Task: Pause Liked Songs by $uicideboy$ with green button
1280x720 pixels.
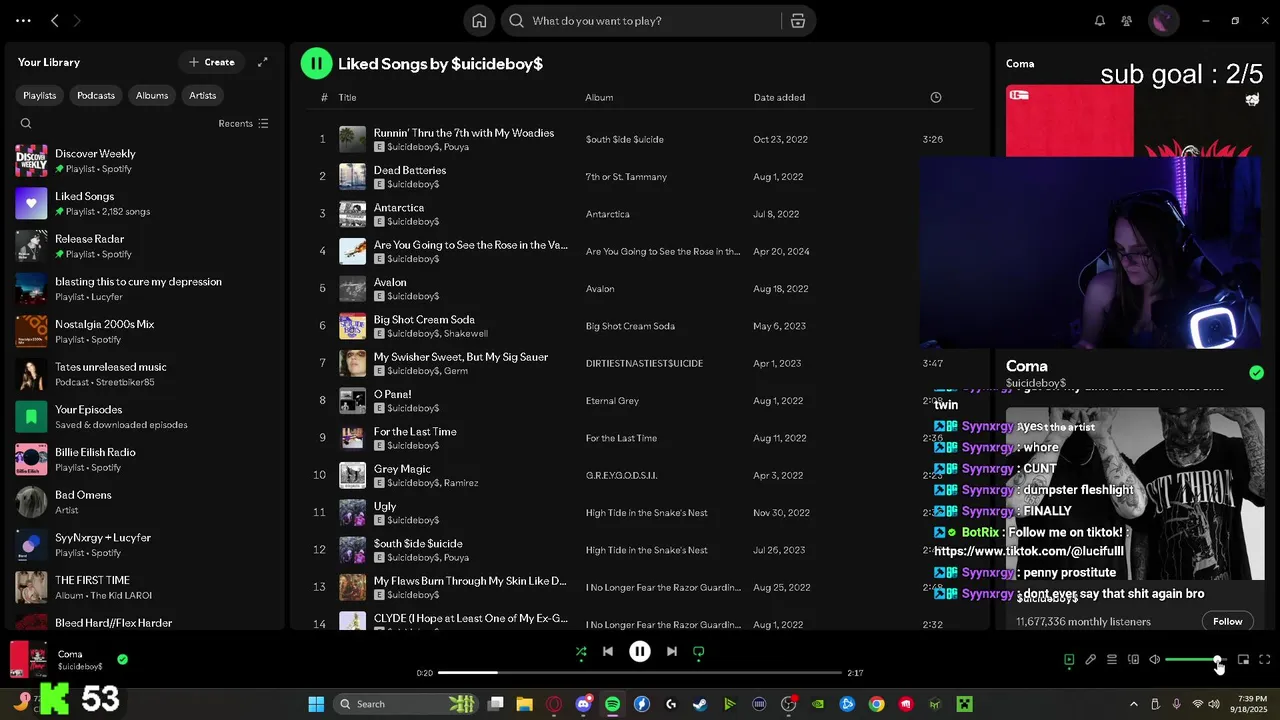Action: (x=316, y=63)
